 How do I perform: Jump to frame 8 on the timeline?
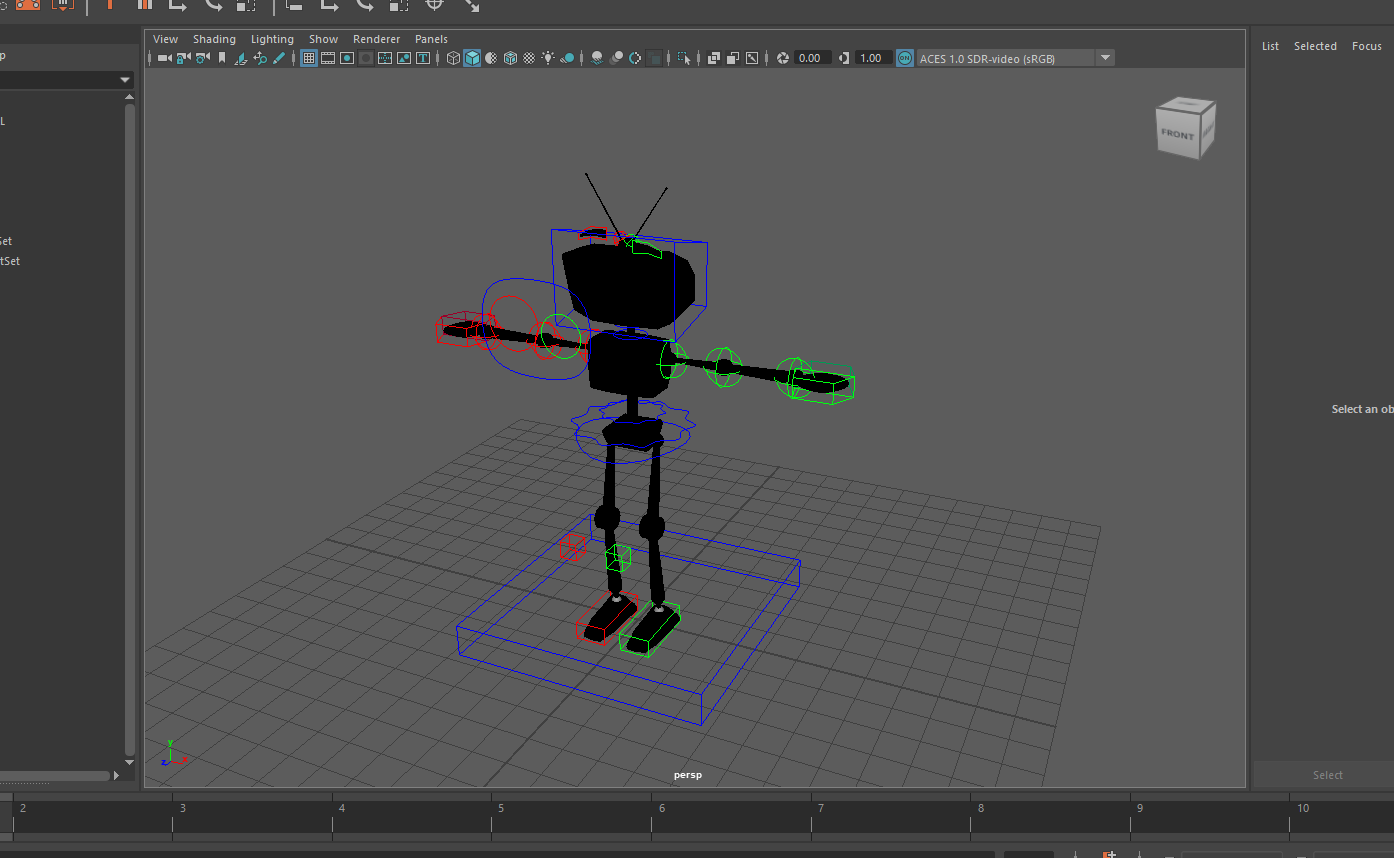(980, 808)
